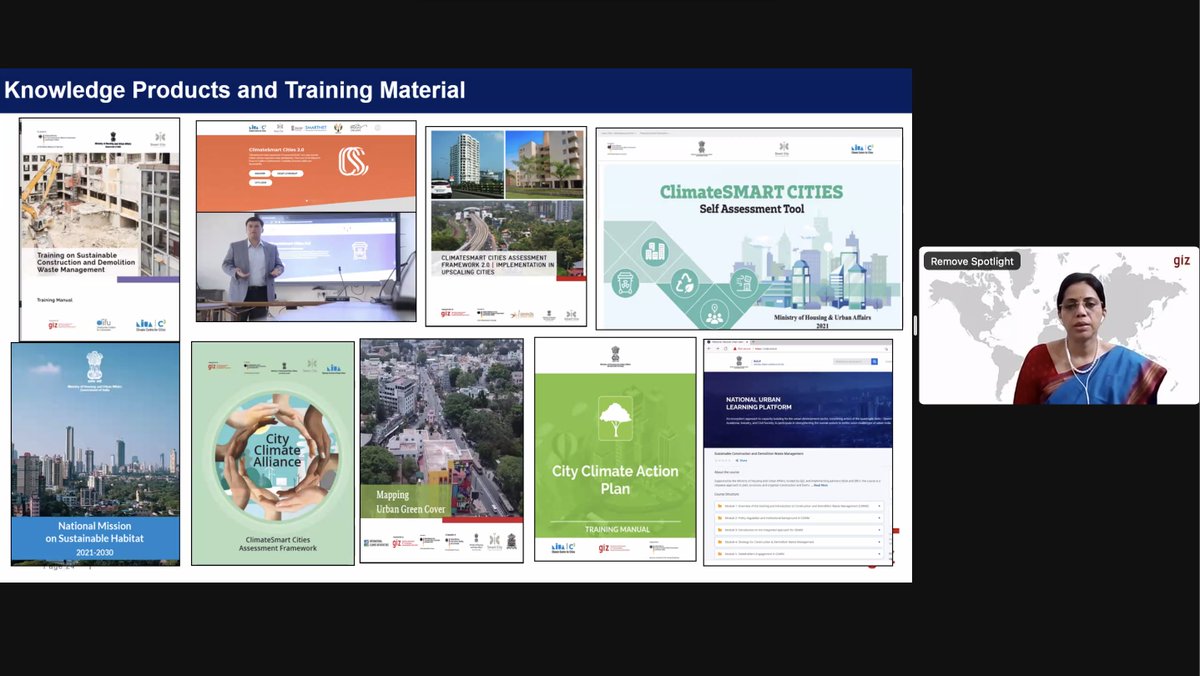
Task: Expand Module 3 in the course structure
Action: pos(799,530)
